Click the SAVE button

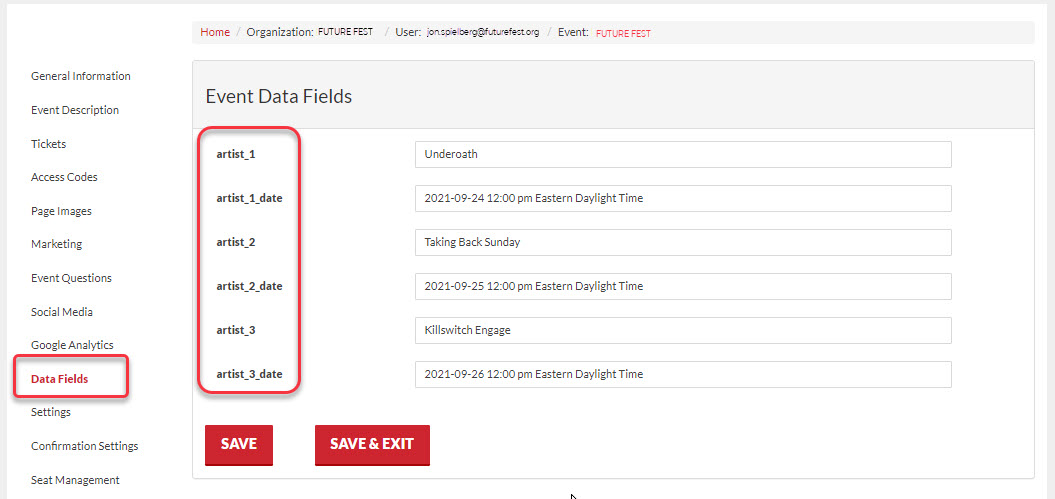(239, 445)
